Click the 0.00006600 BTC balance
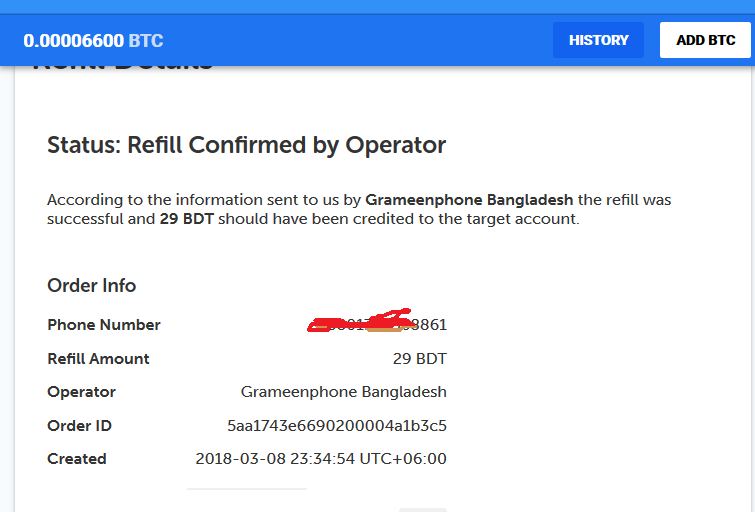Viewport: 755px width, 512px height. coord(93,41)
